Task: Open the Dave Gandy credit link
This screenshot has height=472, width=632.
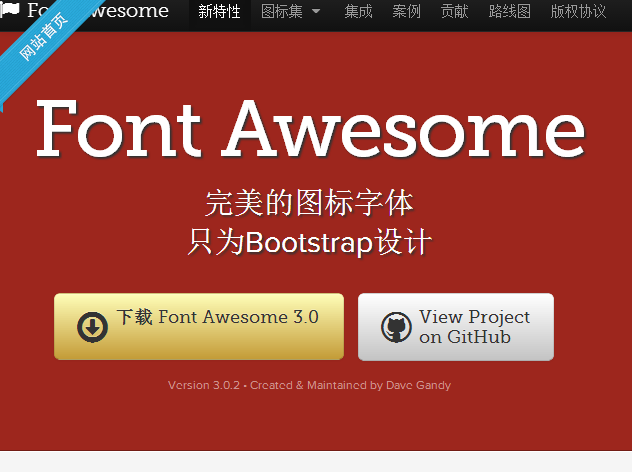Action: pos(418,385)
